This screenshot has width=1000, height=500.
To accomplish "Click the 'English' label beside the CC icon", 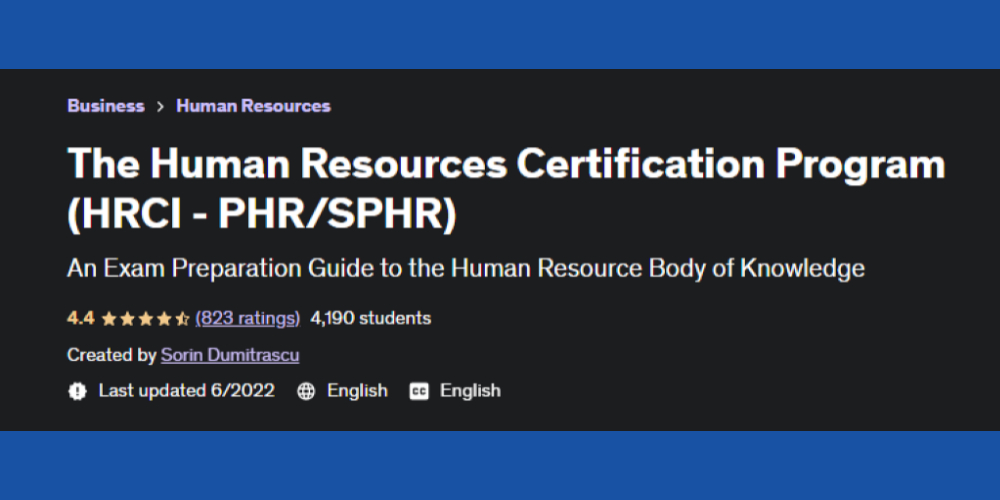I will [x=470, y=390].
